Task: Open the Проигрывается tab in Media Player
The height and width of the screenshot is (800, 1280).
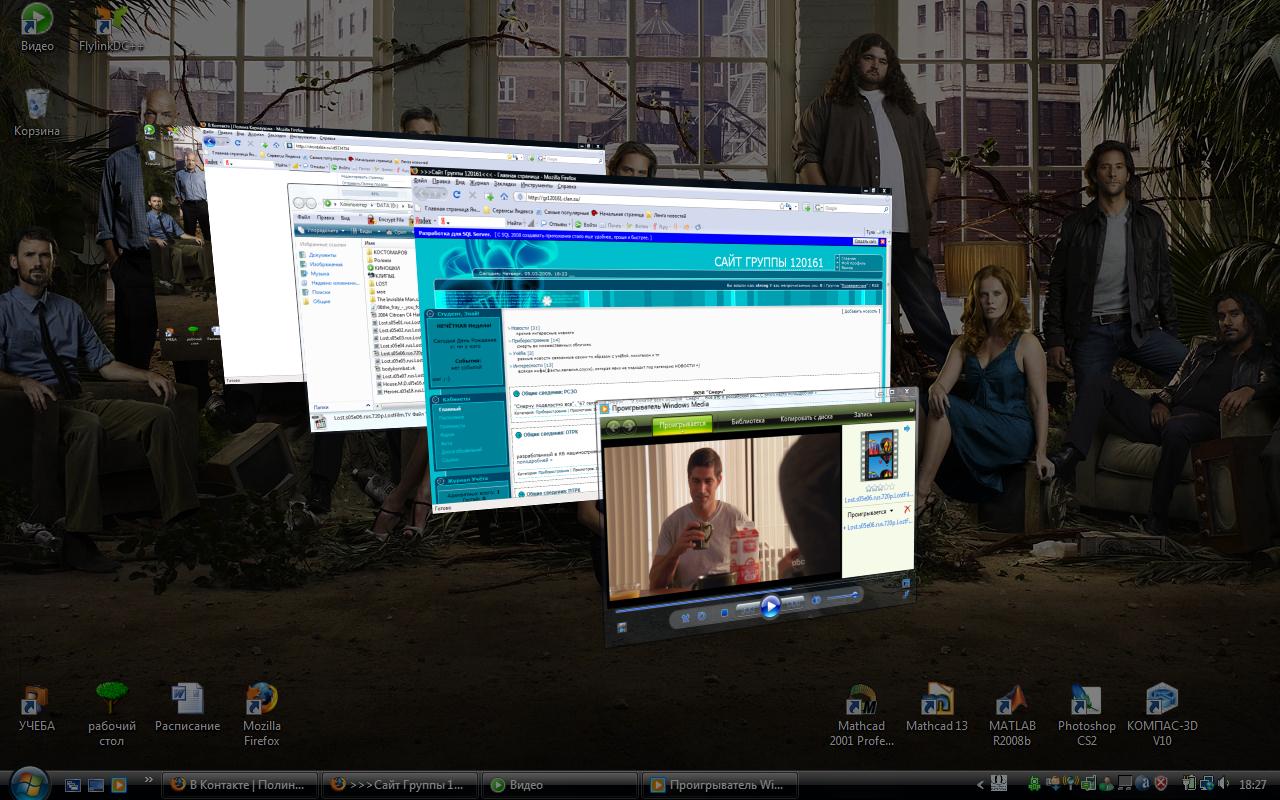Action: click(682, 424)
